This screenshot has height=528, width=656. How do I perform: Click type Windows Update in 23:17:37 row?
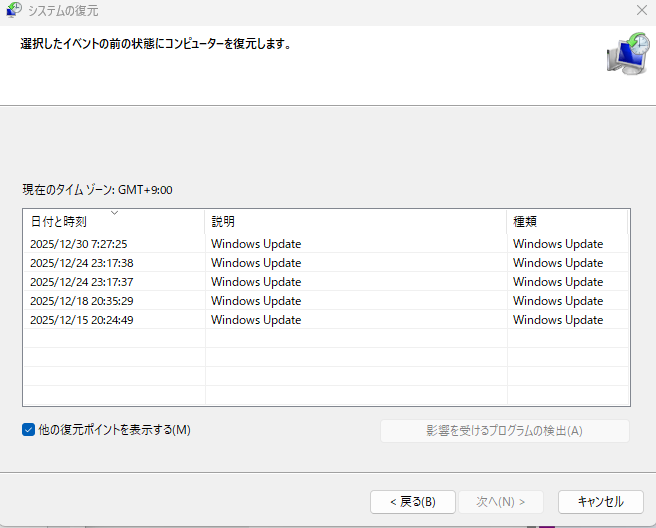pos(558,282)
